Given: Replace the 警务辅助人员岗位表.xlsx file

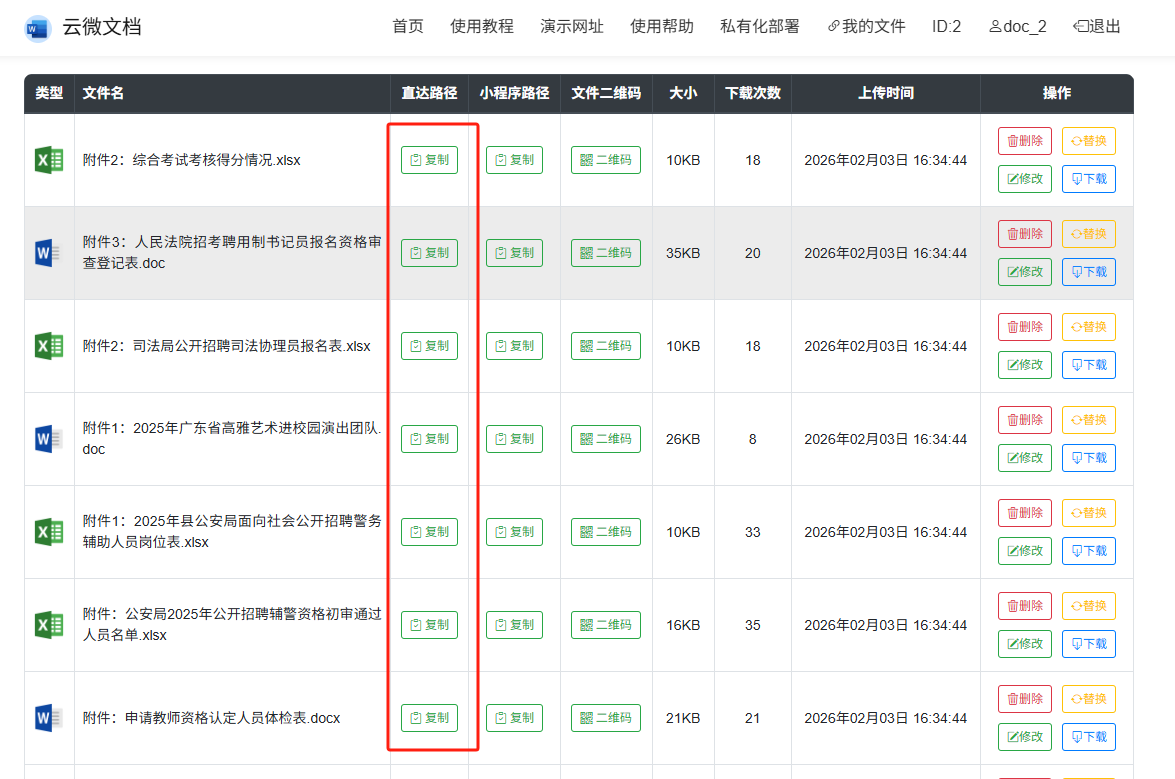Looking at the screenshot, I should click(x=1088, y=513).
